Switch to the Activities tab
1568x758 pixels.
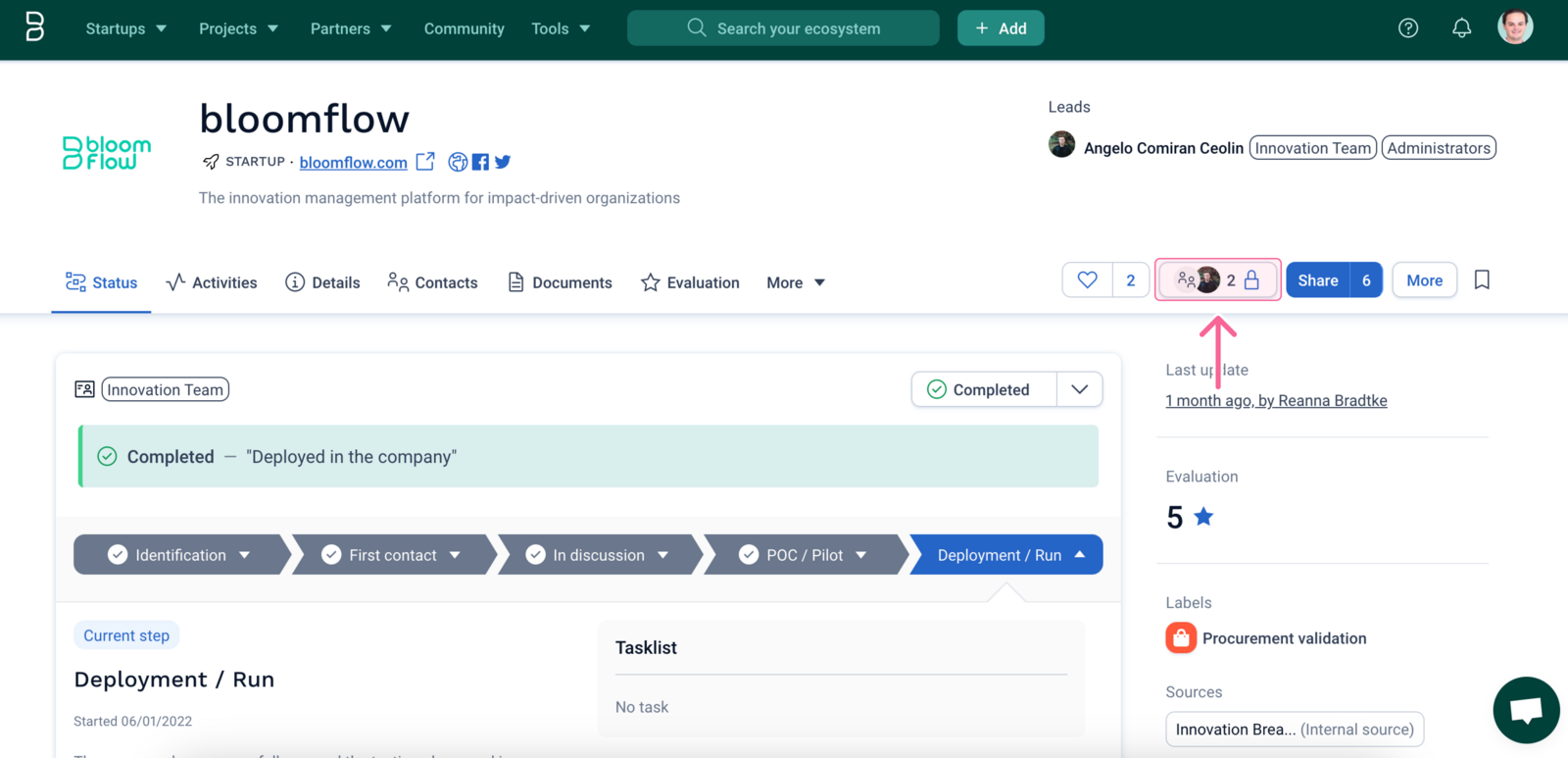coord(211,282)
